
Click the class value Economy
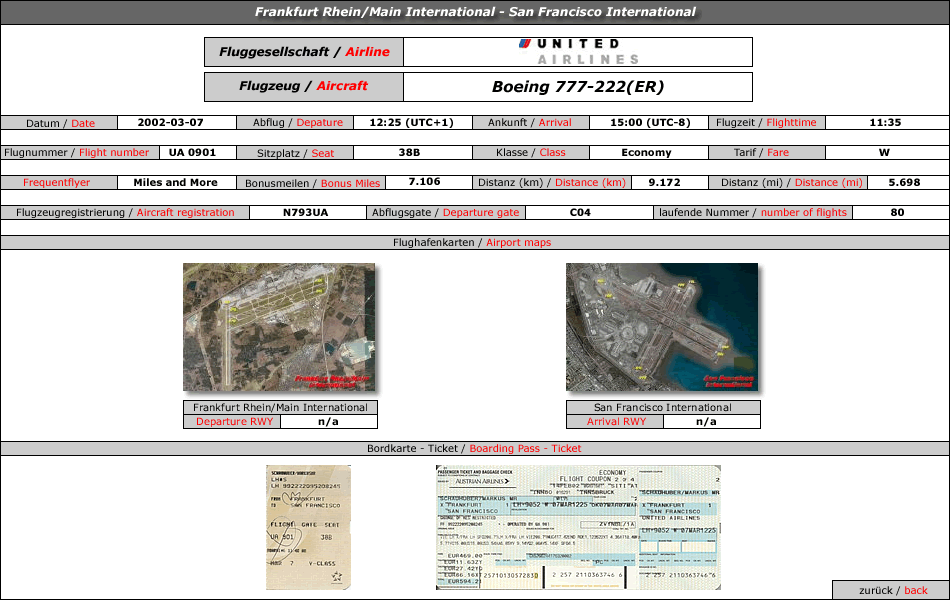[646, 153]
